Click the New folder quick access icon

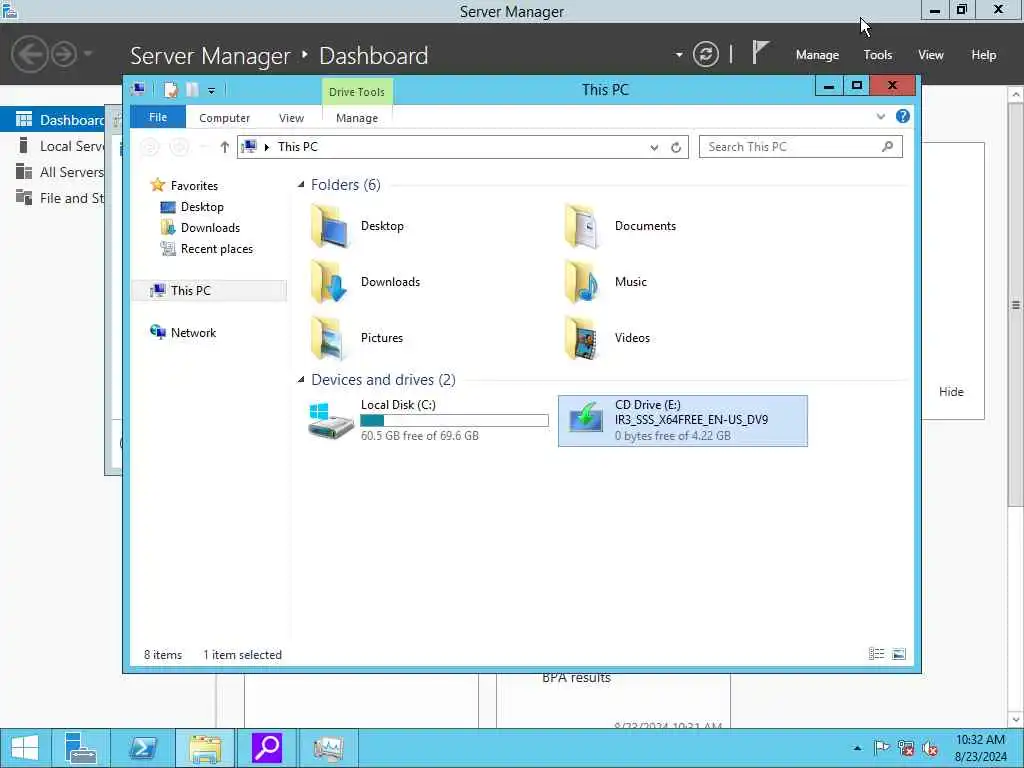[x=192, y=90]
